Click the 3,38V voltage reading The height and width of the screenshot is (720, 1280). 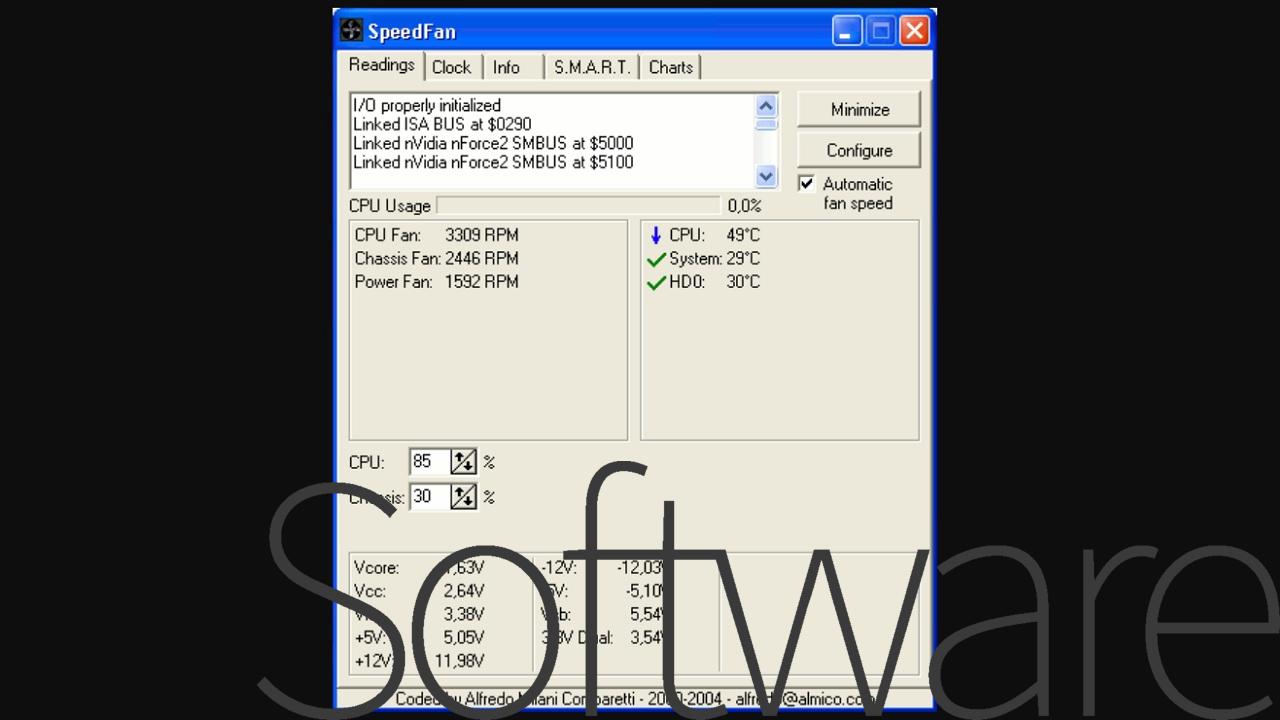tap(464, 614)
